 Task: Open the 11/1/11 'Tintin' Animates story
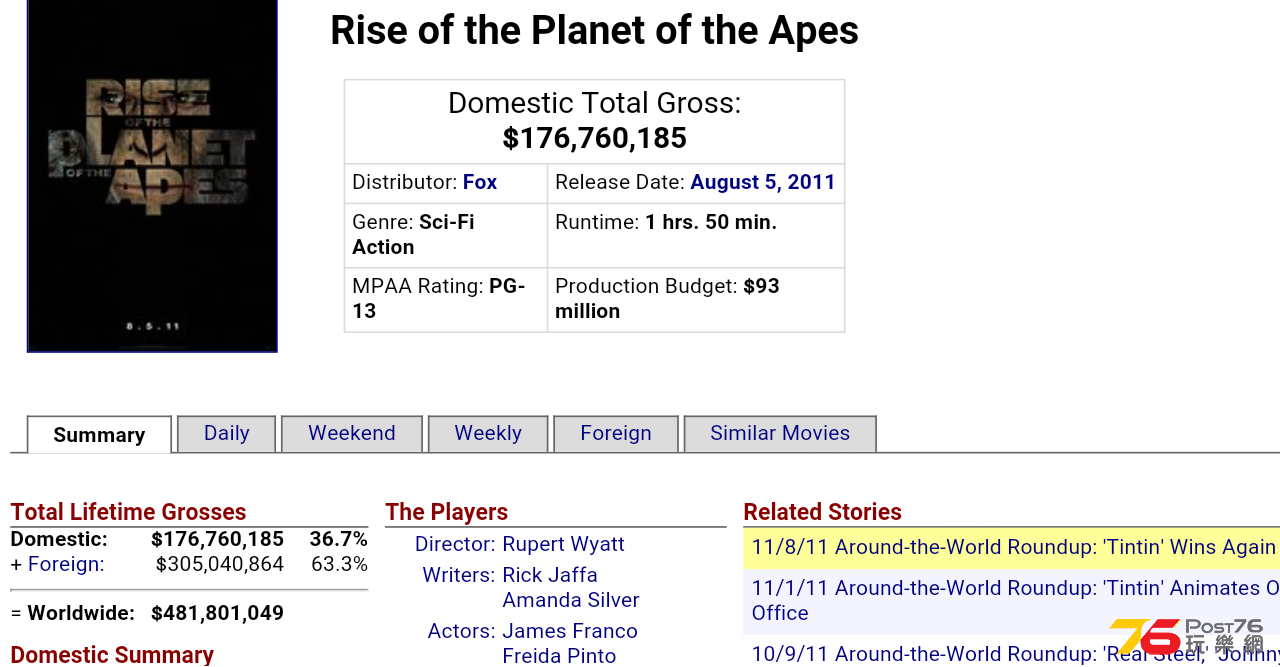pos(1015,600)
